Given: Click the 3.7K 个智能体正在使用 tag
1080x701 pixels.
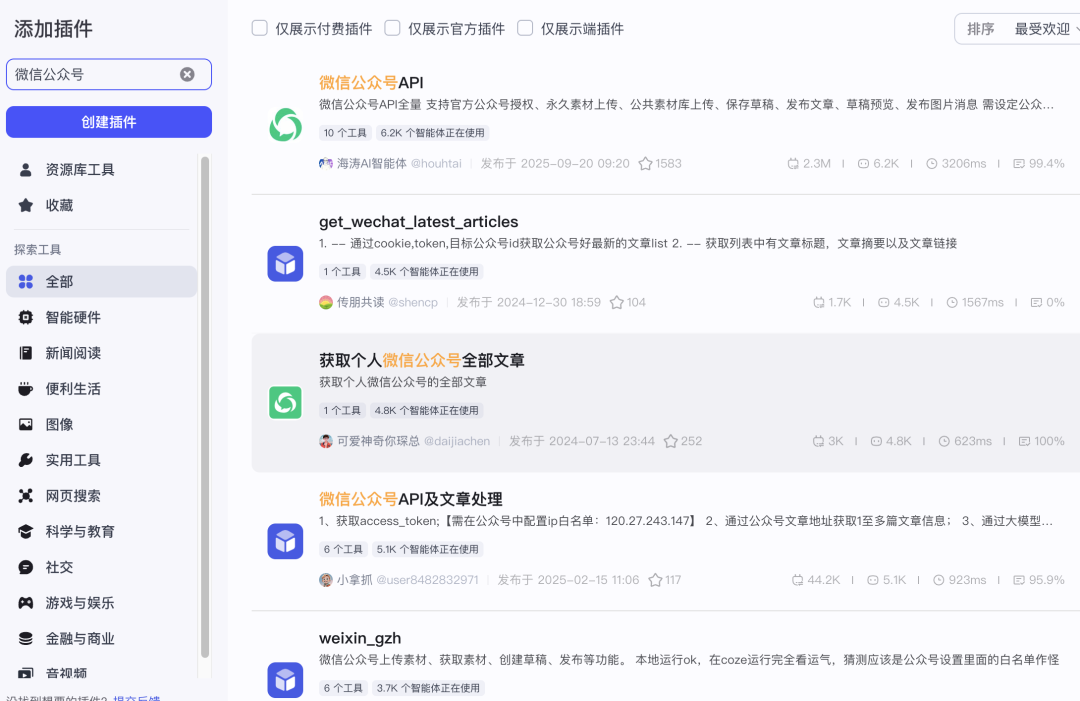Looking at the screenshot, I should pos(428,688).
